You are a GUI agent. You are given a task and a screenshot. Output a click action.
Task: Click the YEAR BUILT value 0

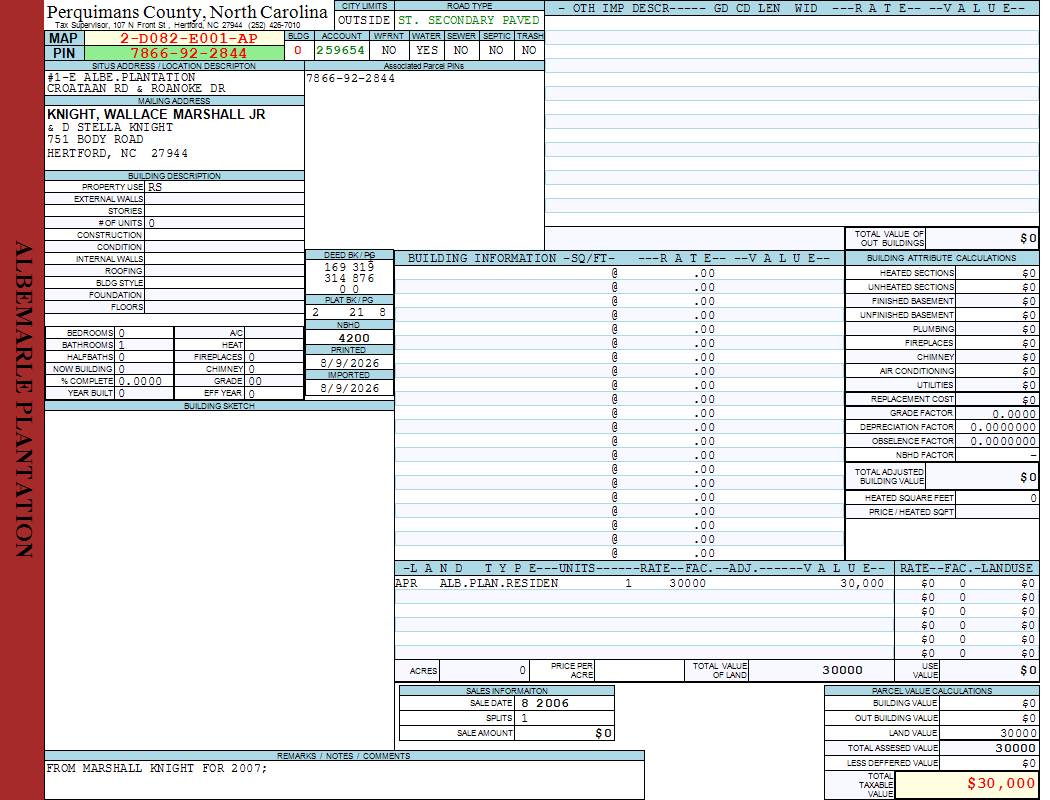(122, 393)
